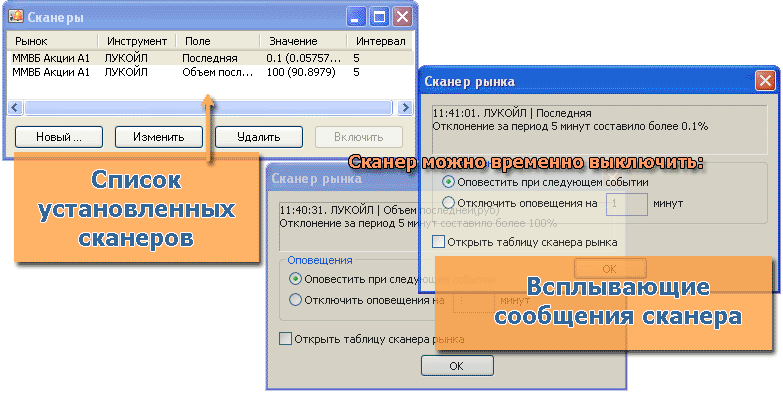The width and height of the screenshot is (783, 394).
Task: Click the Изменить button
Action: [159, 137]
